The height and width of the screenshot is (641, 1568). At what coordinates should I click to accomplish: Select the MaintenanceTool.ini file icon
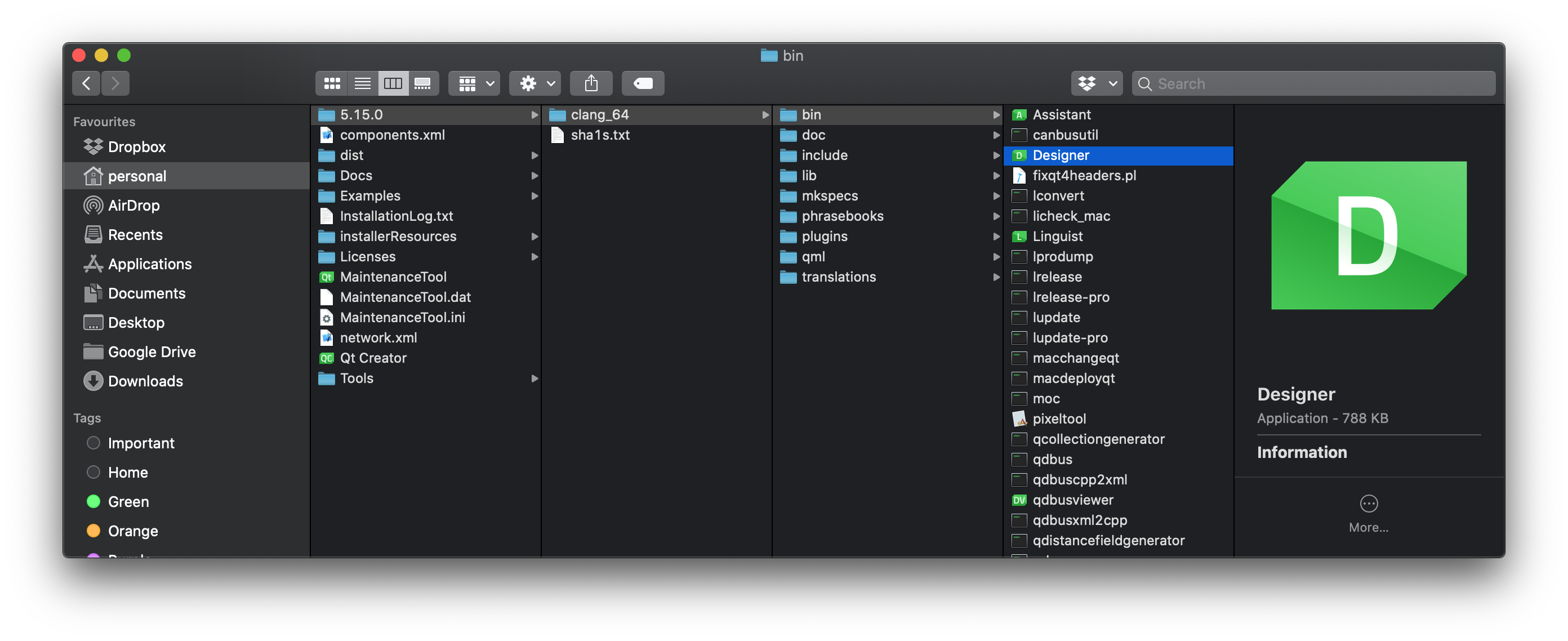tap(327, 317)
